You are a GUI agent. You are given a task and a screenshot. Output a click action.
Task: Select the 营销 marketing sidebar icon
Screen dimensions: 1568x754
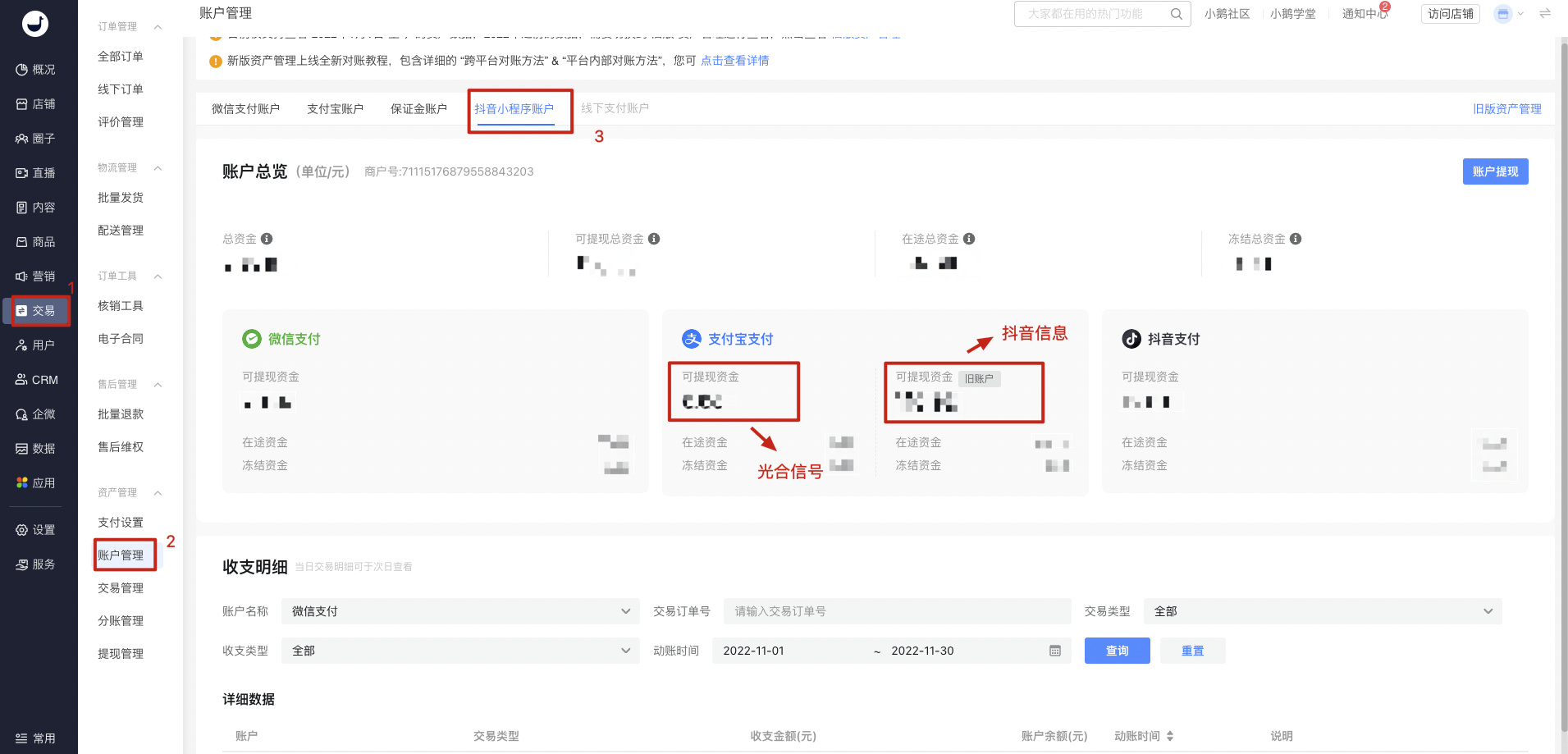21,276
